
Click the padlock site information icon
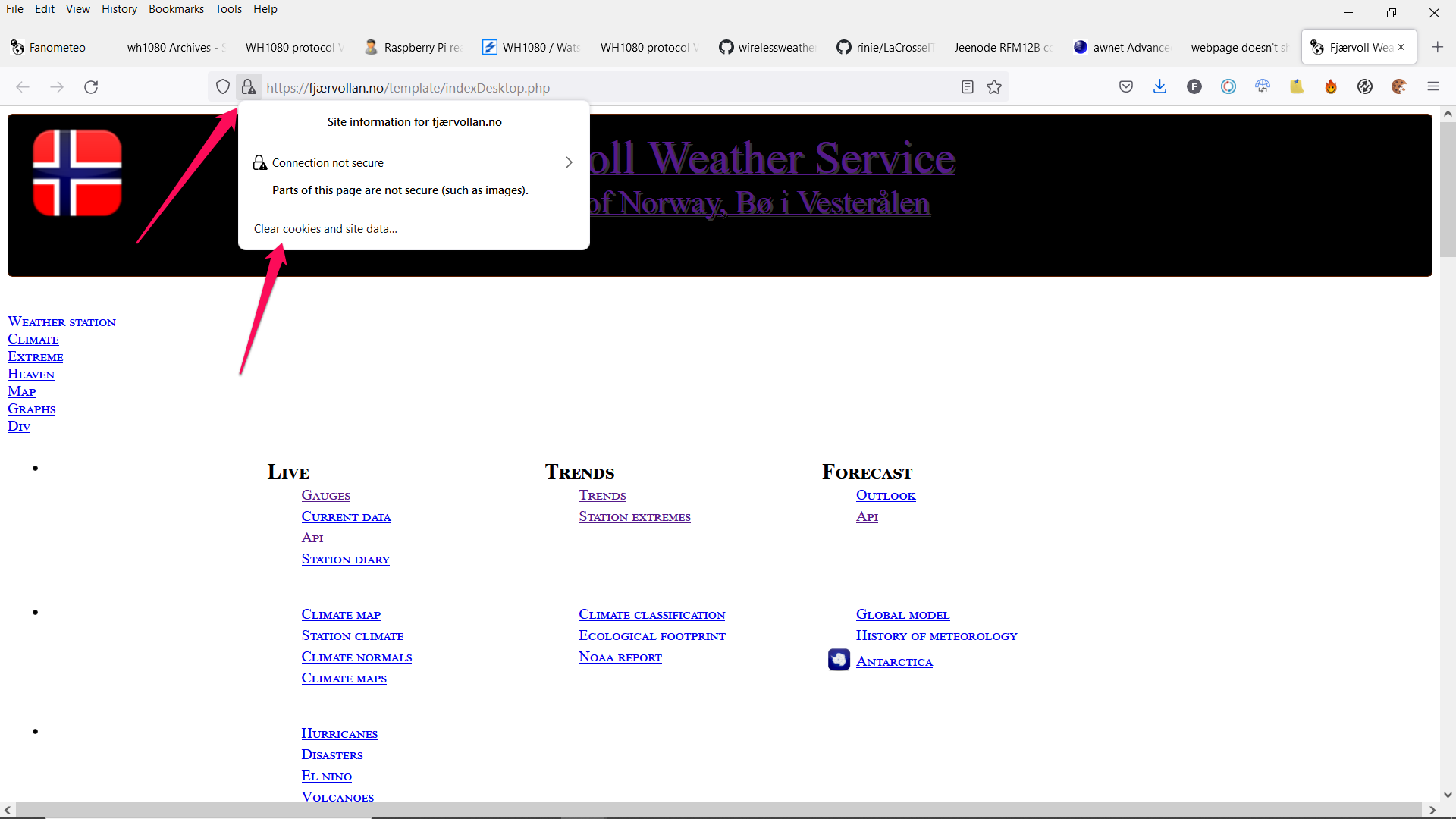coord(249,87)
